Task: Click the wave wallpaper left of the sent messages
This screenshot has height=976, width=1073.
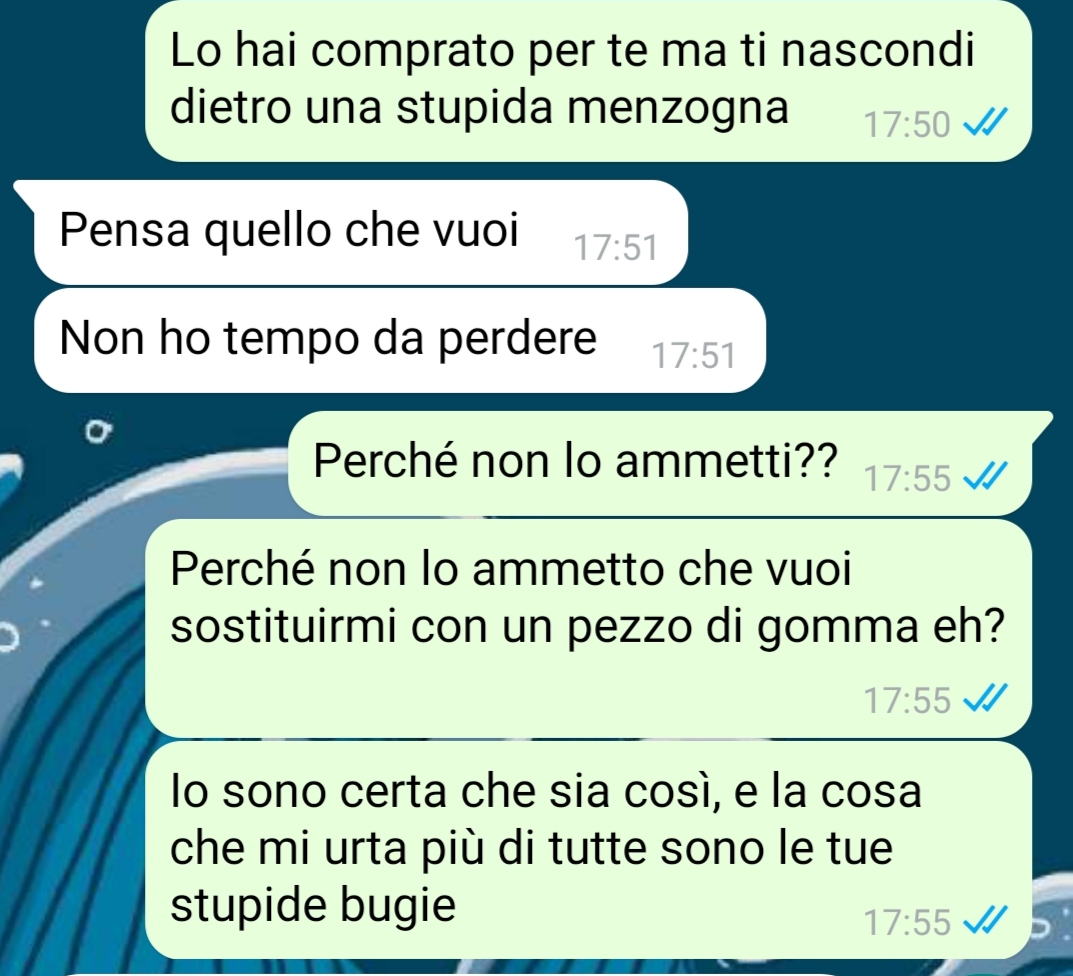Action: point(68,684)
